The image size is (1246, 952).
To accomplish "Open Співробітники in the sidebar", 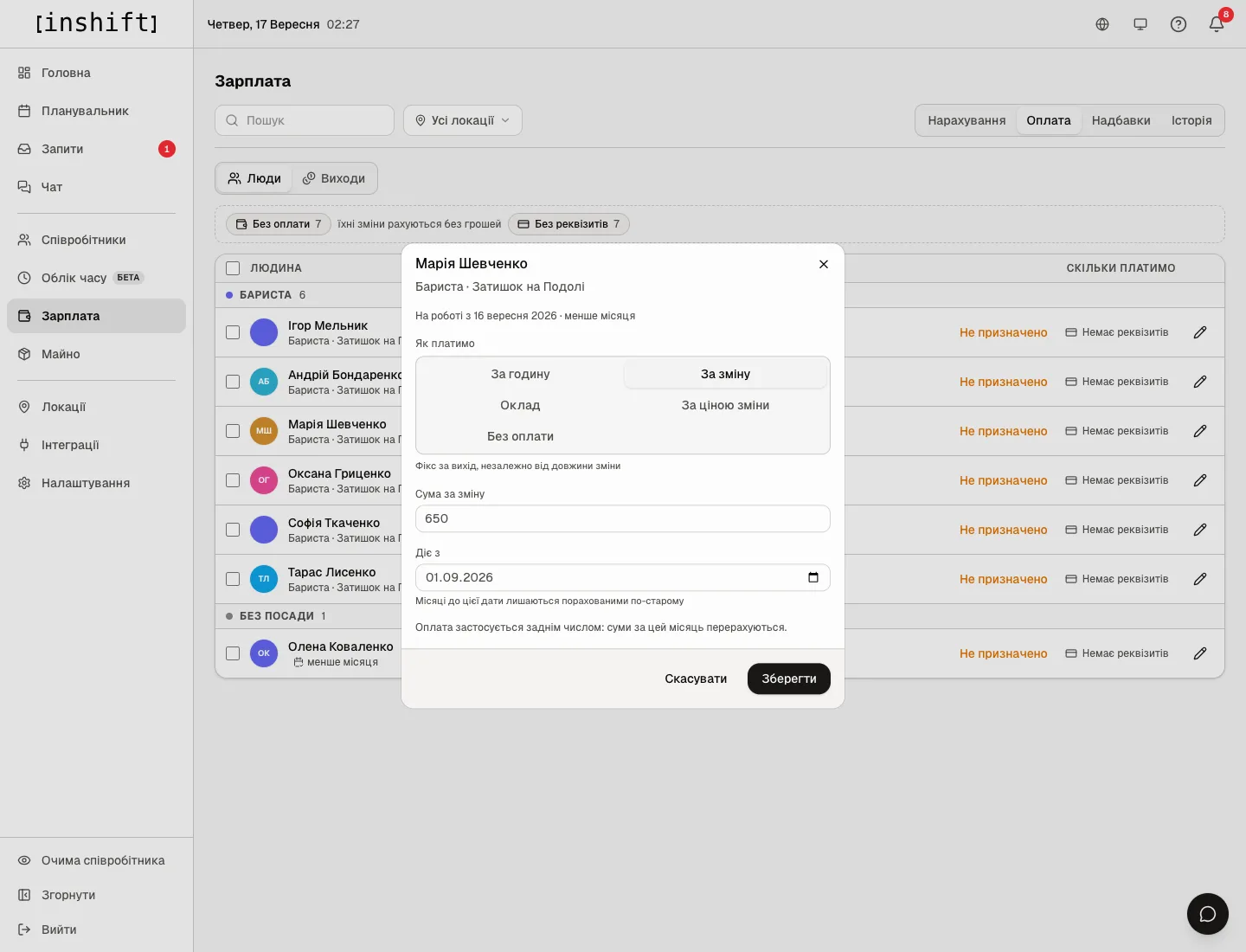I will [96, 240].
